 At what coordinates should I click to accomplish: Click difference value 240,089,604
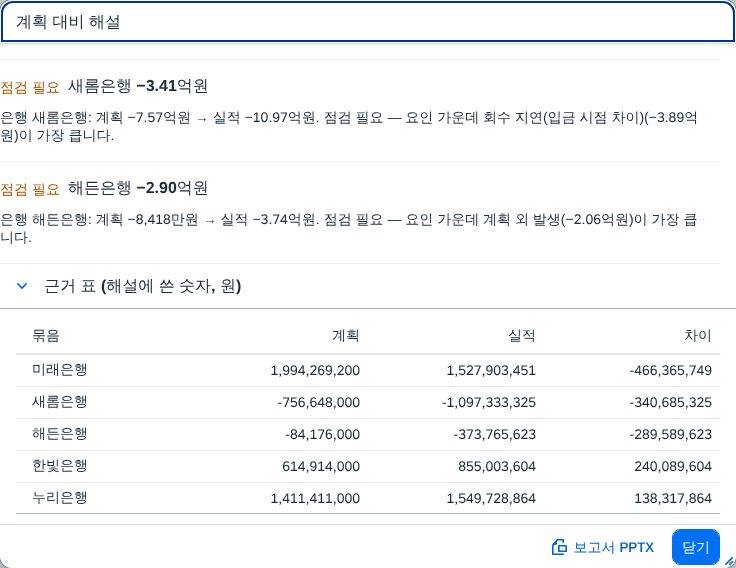(673, 466)
